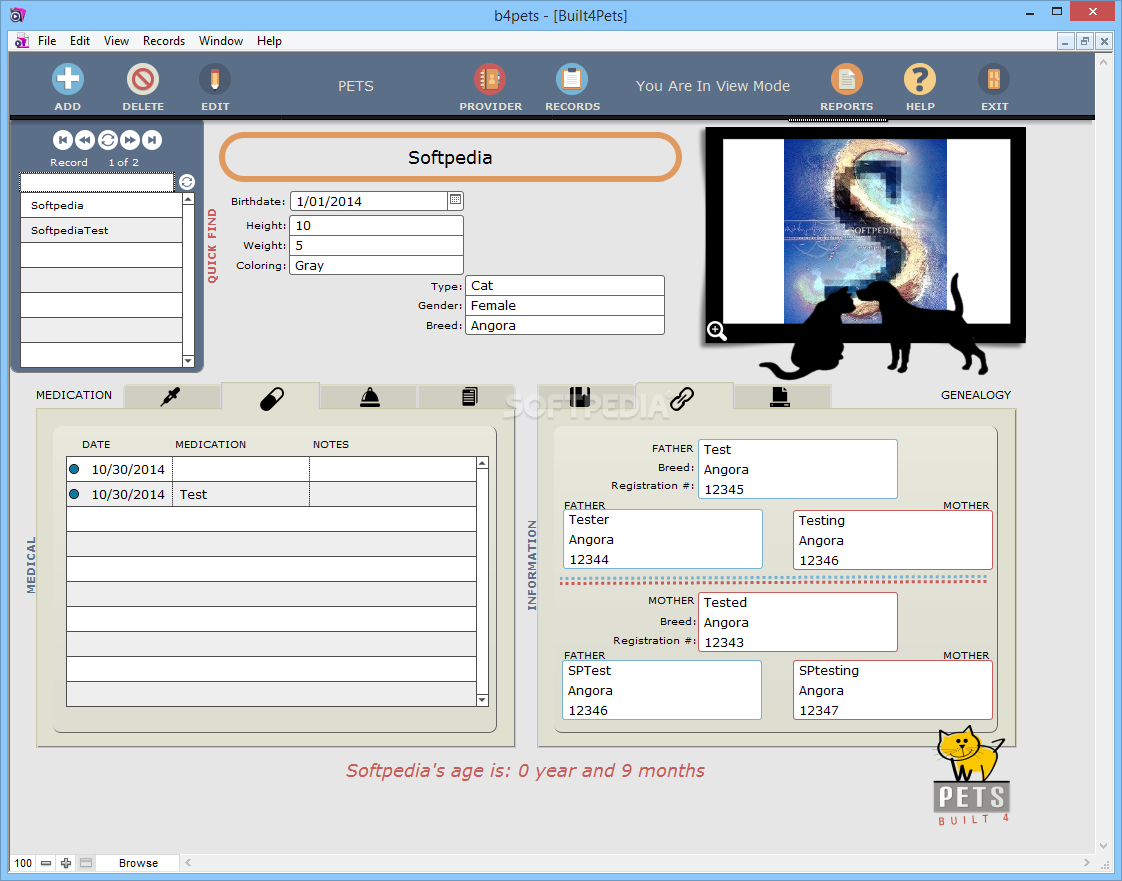
Task: Click the Type field showing Cat
Action: click(x=565, y=286)
